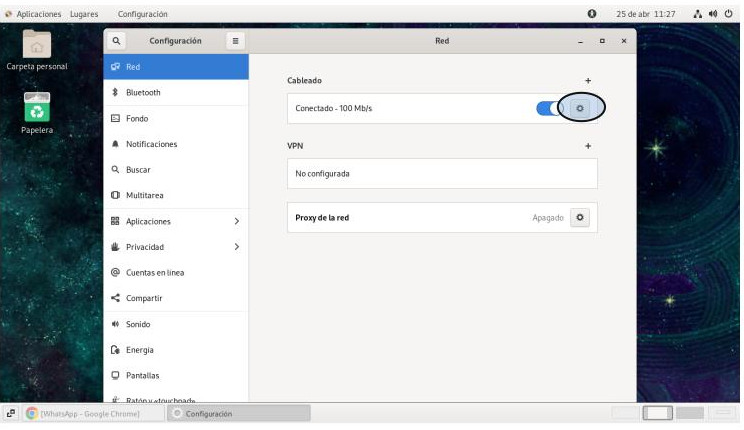Open the Lugares menu in top bar
This screenshot has height=430, width=744.
[x=84, y=14]
